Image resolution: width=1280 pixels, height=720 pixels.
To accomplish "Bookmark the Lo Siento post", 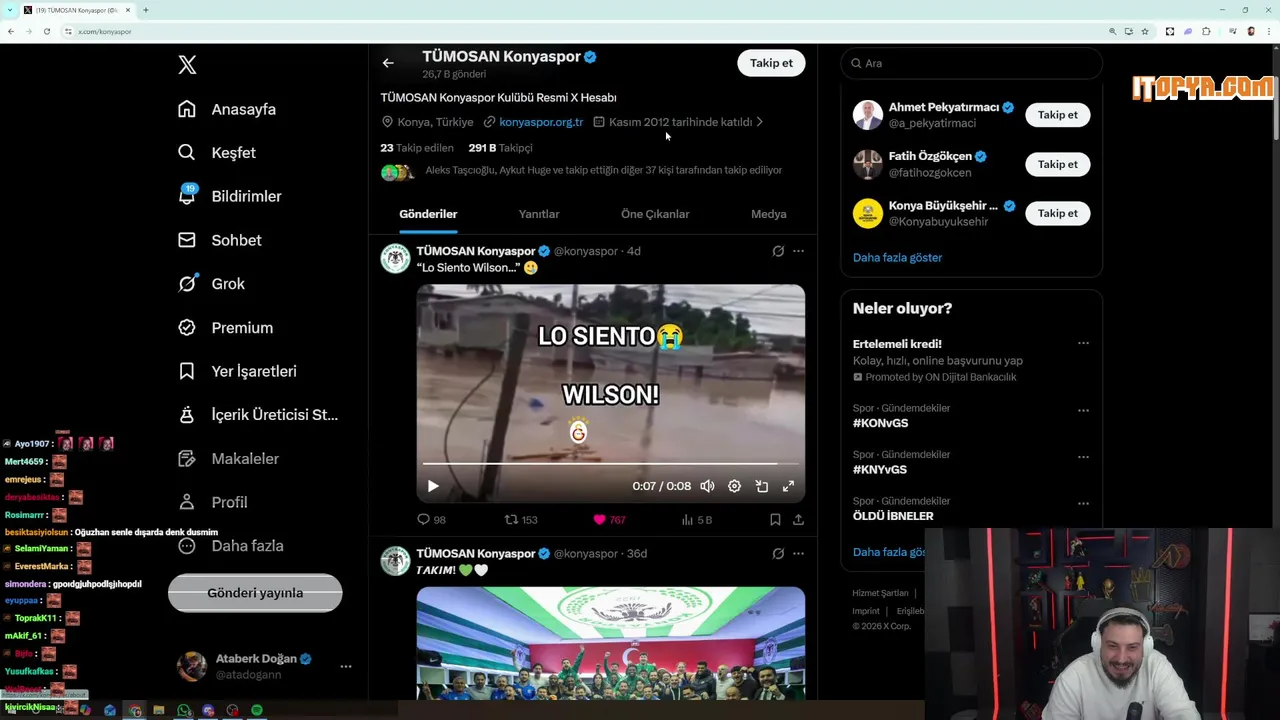I will coord(775,520).
